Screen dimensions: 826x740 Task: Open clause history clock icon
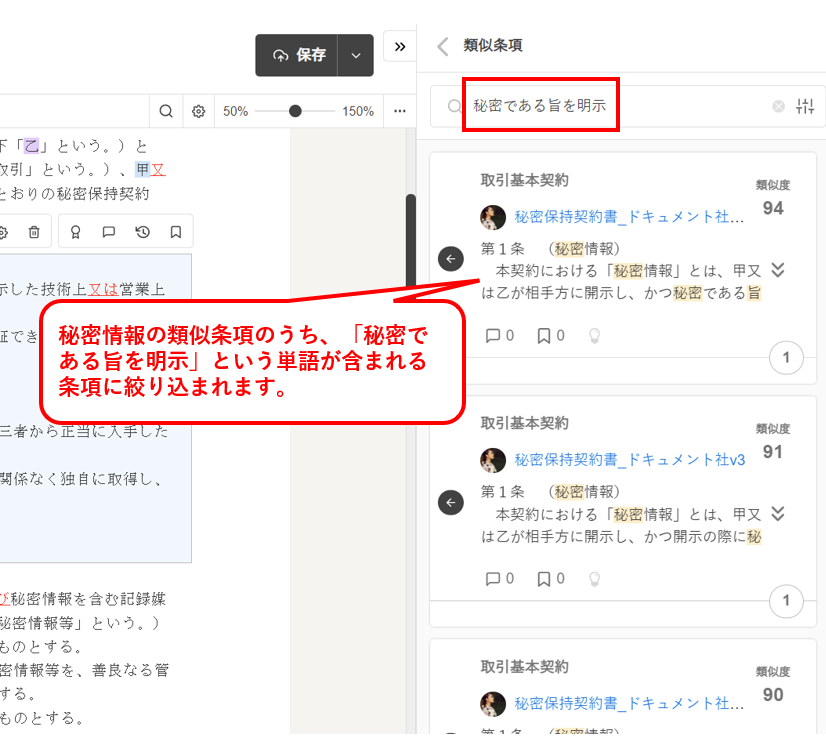[143, 232]
